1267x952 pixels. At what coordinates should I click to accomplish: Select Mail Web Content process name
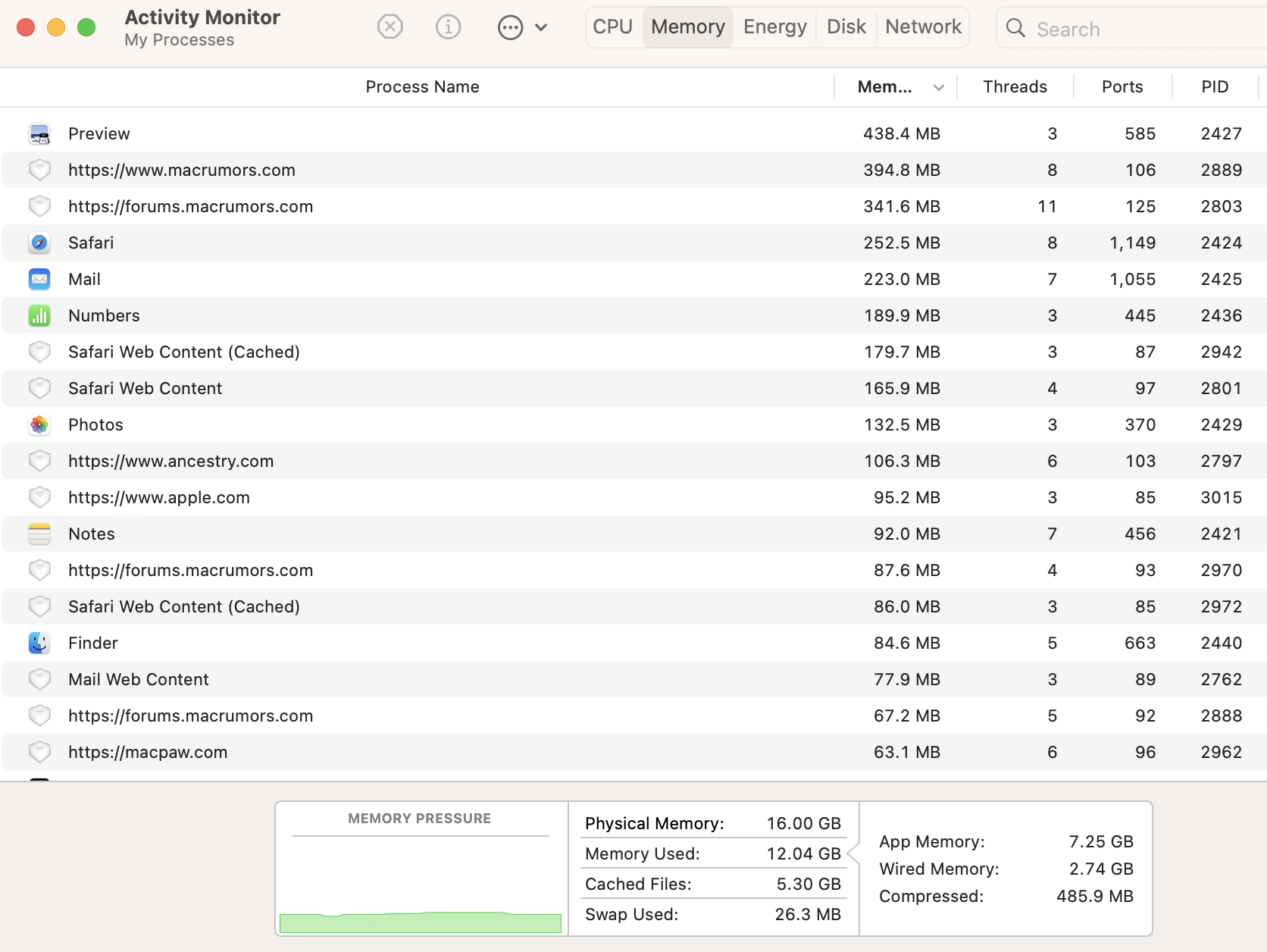(x=139, y=679)
